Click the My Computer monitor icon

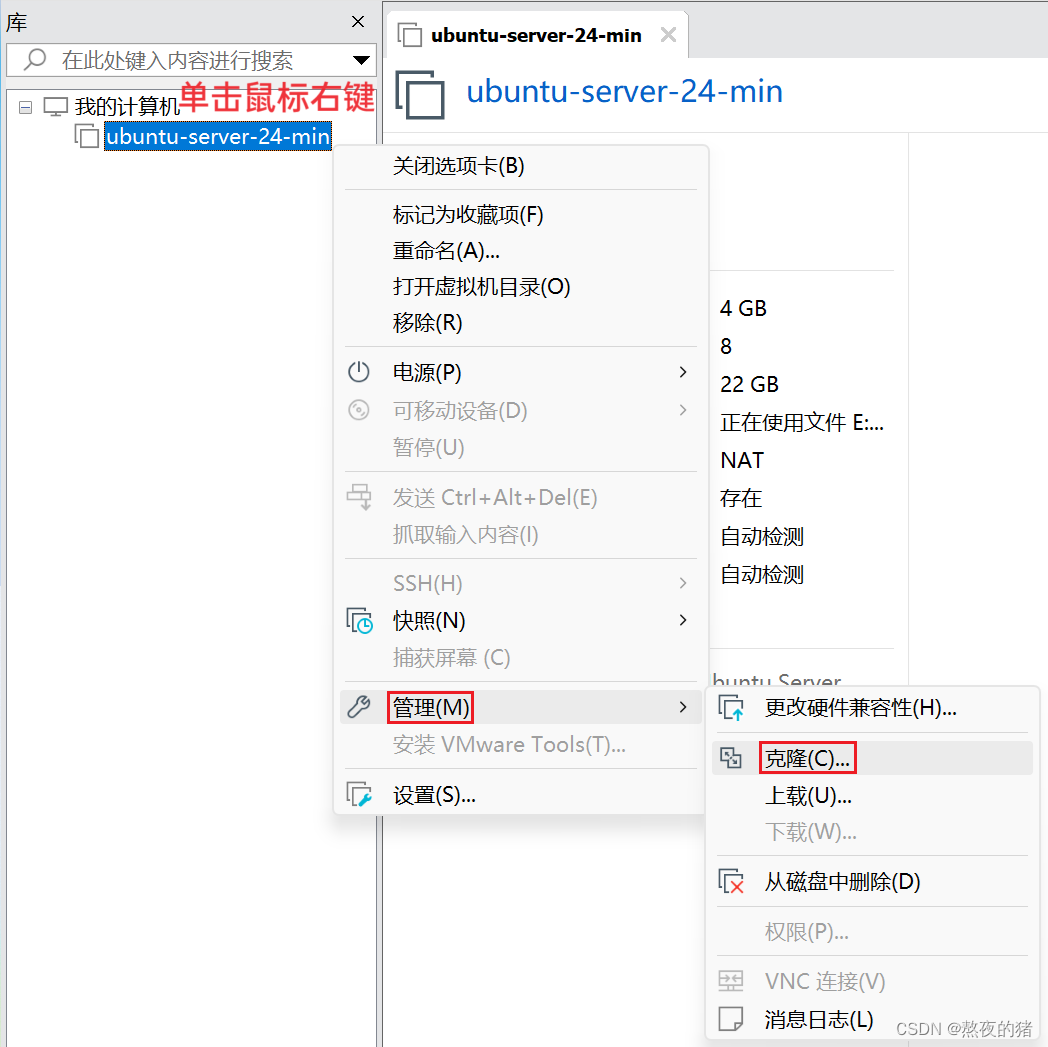(x=55, y=106)
